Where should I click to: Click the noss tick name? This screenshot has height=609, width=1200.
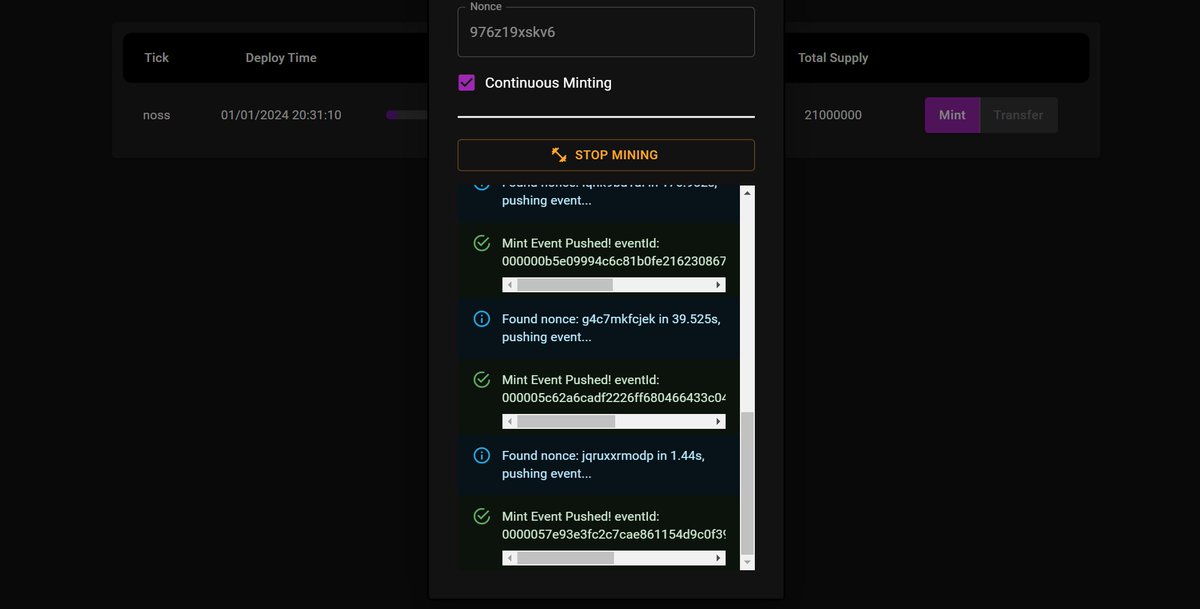(x=157, y=115)
